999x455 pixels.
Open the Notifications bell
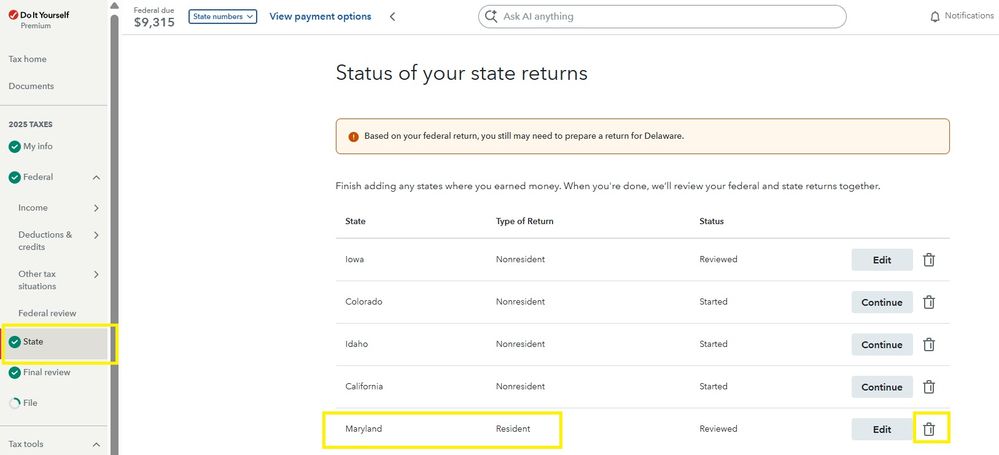935,17
